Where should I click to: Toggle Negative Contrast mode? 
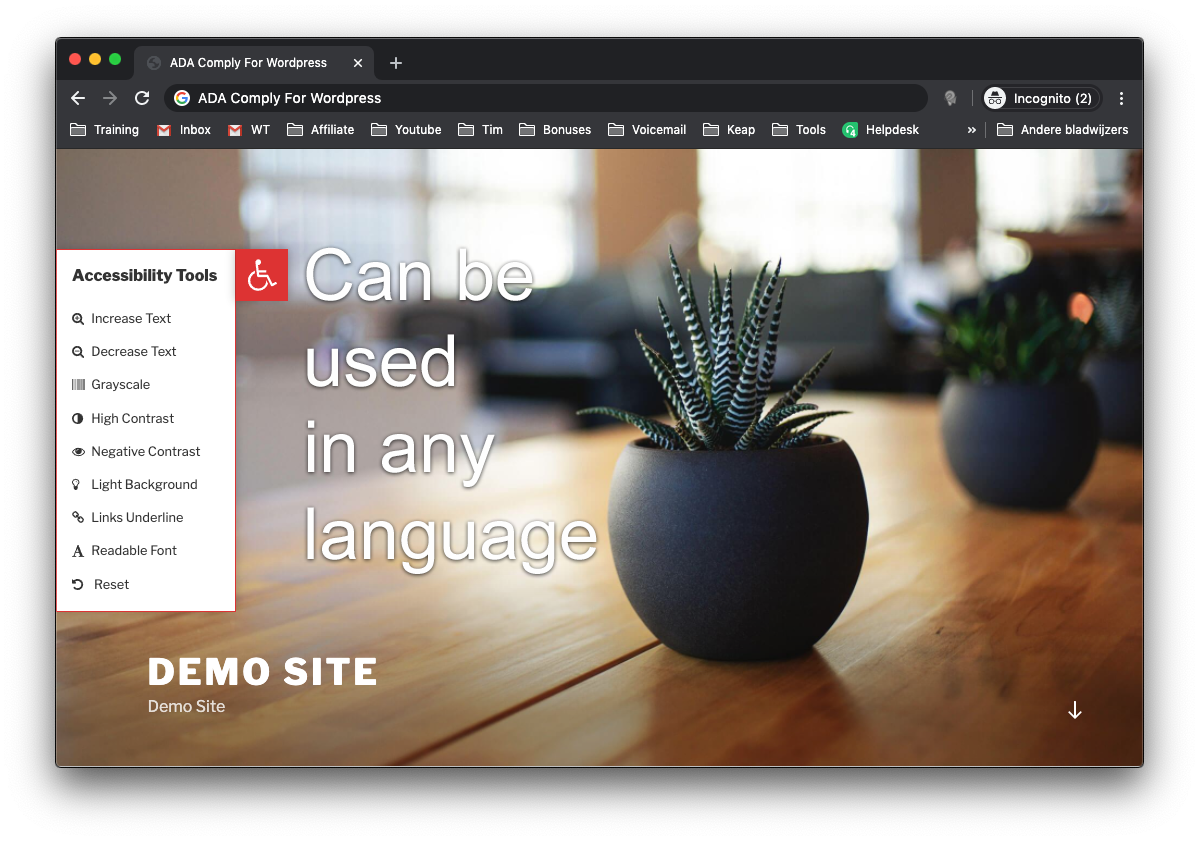tap(136, 452)
